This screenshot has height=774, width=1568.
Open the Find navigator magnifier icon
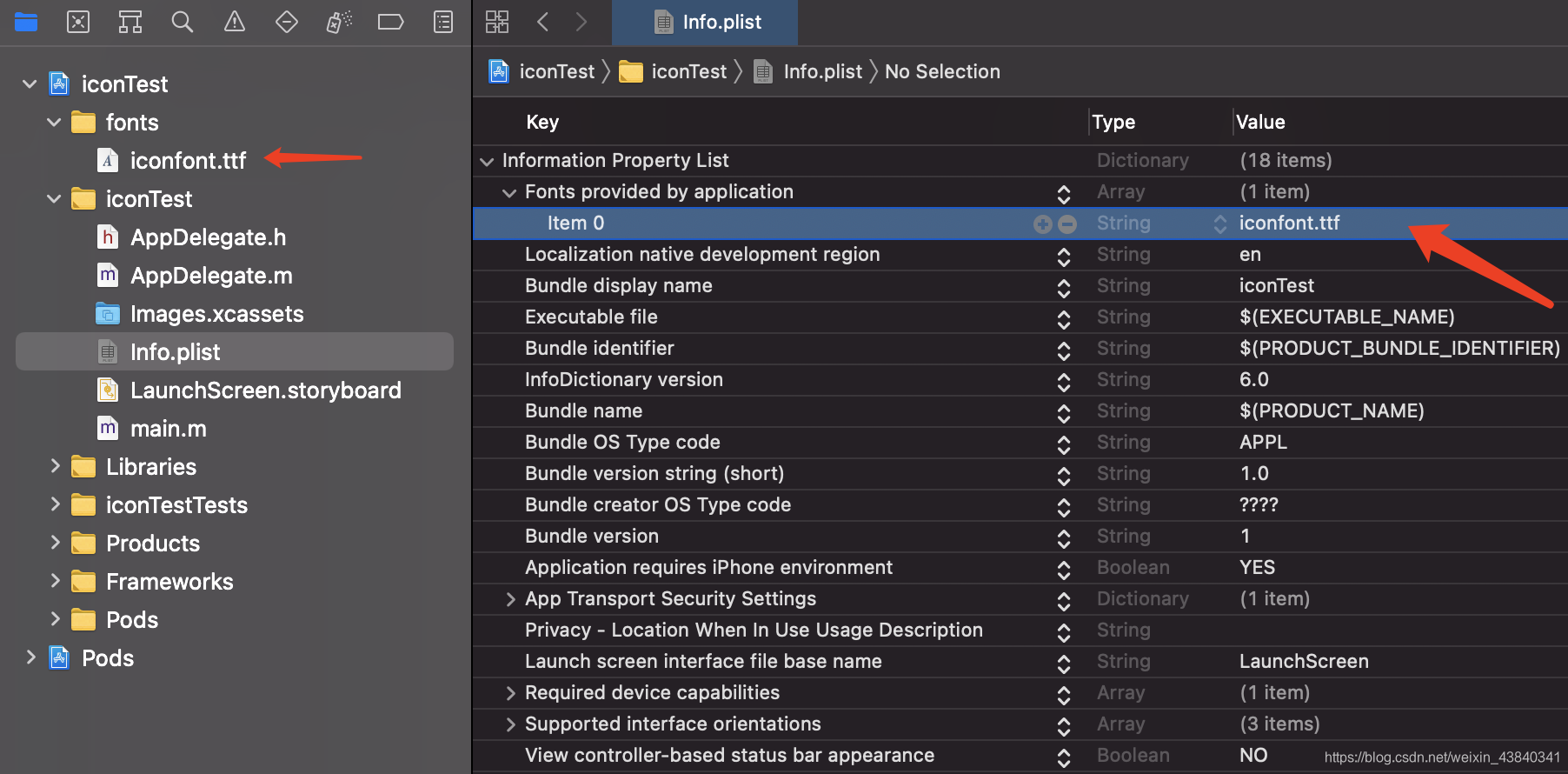(x=183, y=22)
